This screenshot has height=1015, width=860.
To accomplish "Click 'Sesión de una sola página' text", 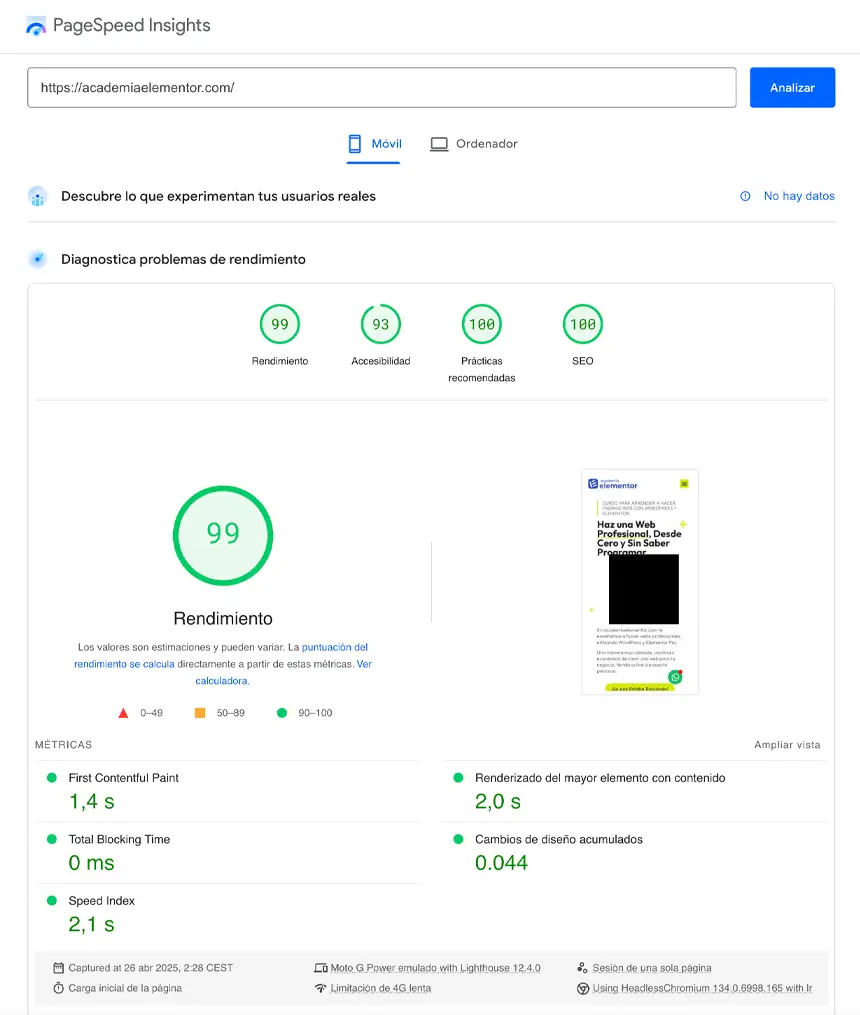I will click(x=652, y=968).
